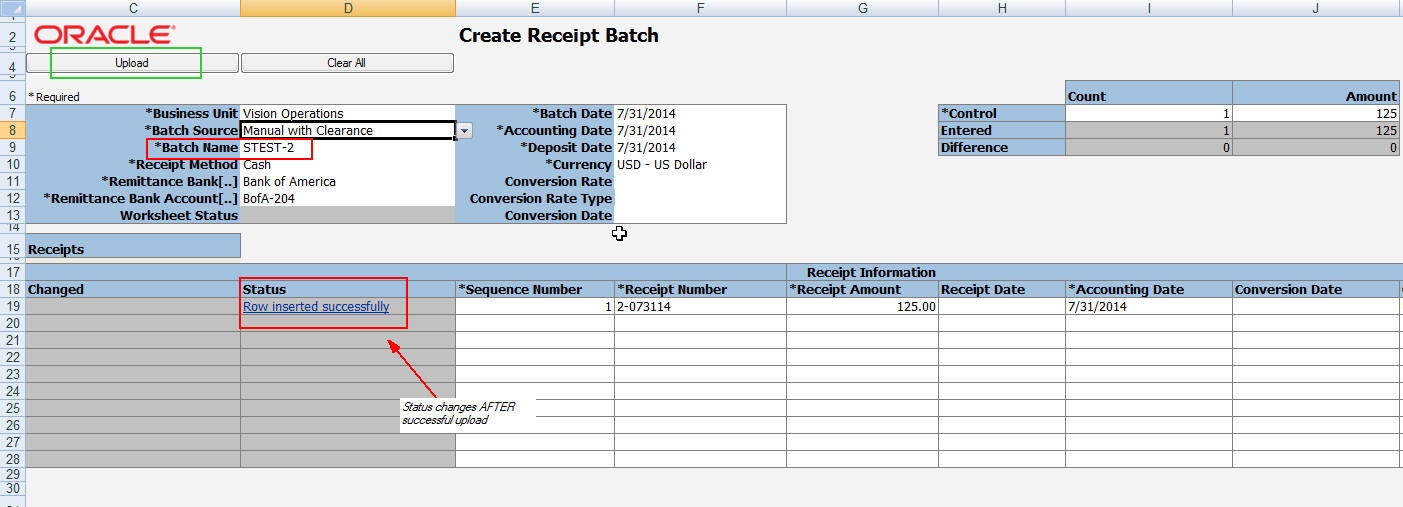Viewport: 1403px width, 507px height.
Task: Select the Currency field USD - US Dollar
Action: 699,165
